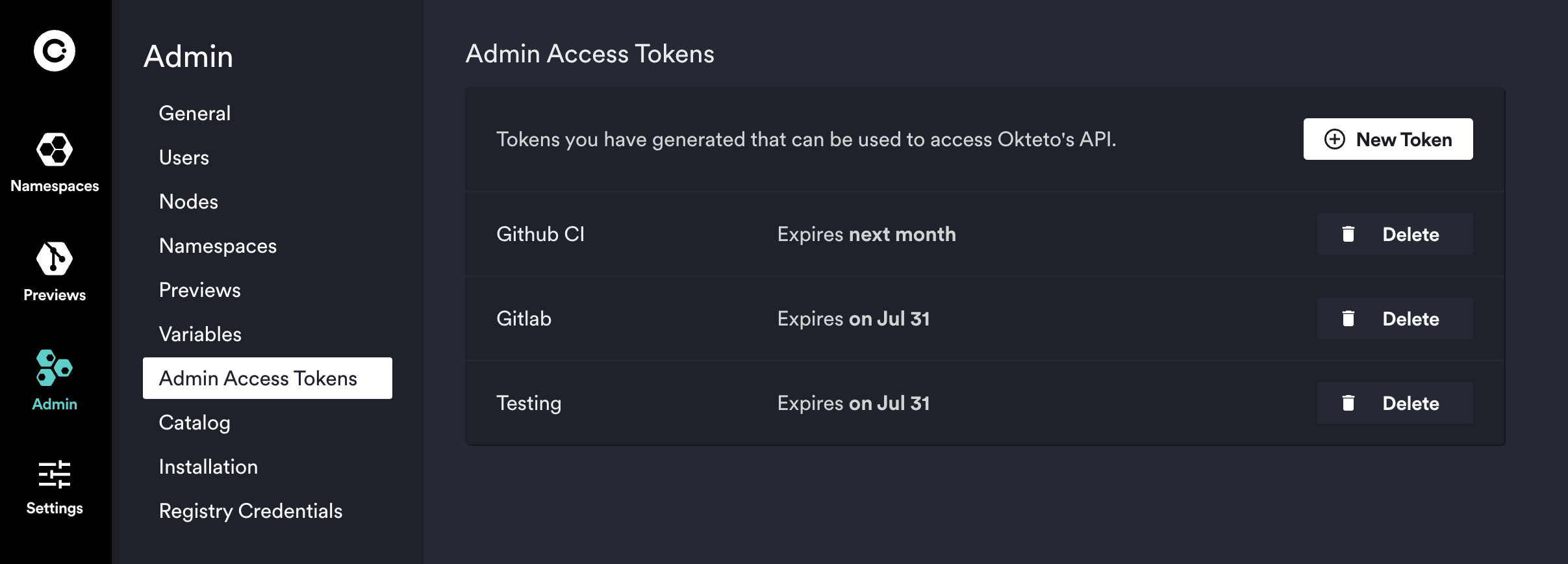Select the Github CI token row
This screenshot has width=1568, height=564.
(542, 234)
